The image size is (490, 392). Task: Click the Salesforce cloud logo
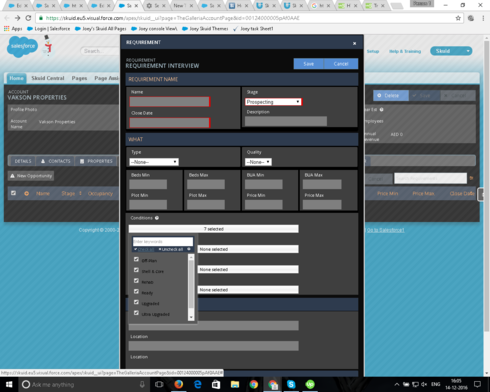(x=22, y=47)
